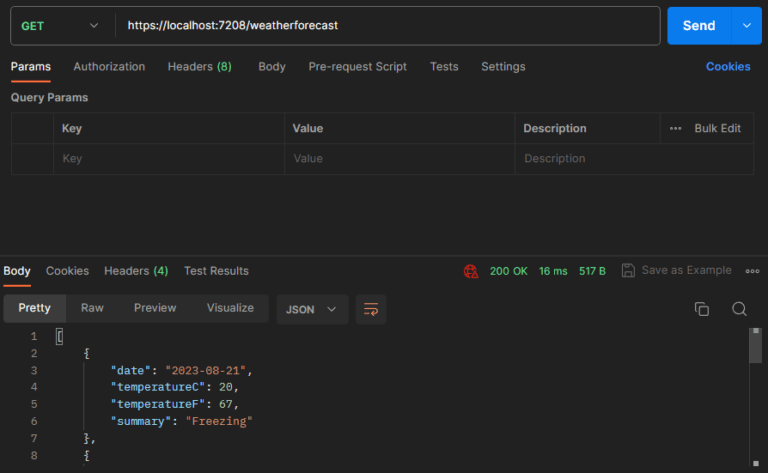Select the Preview response view
The width and height of the screenshot is (768, 473).
click(155, 308)
